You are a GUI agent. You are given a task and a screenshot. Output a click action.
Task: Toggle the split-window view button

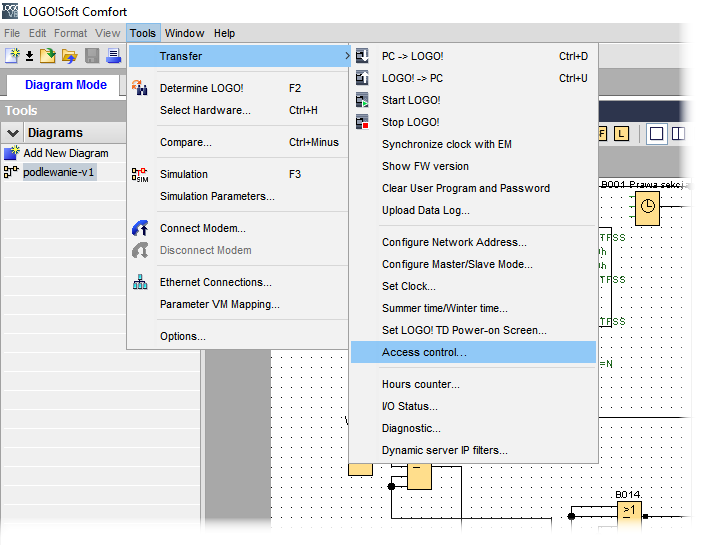tap(678, 133)
